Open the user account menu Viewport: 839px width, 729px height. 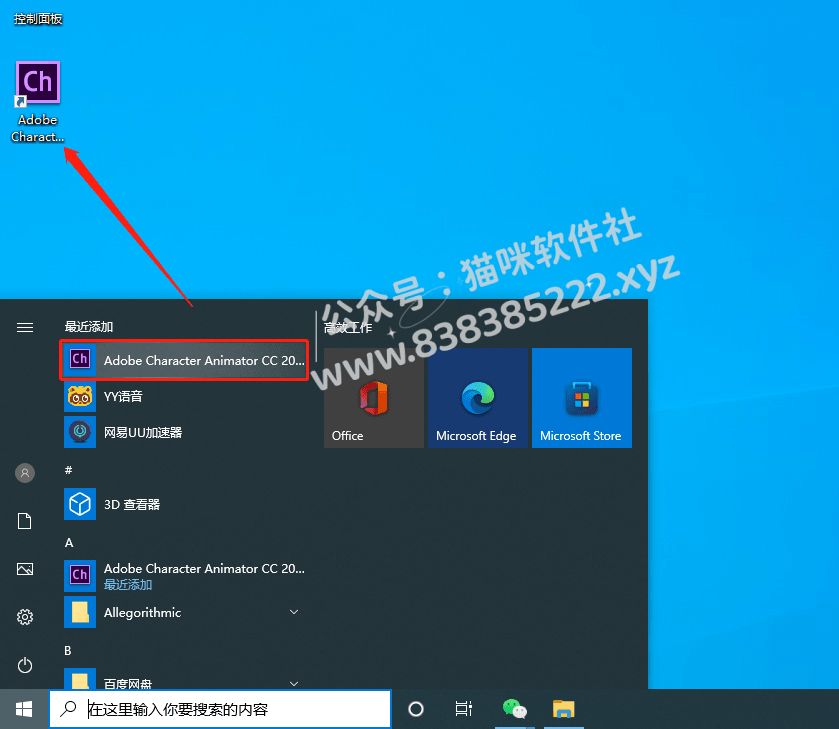(25, 473)
